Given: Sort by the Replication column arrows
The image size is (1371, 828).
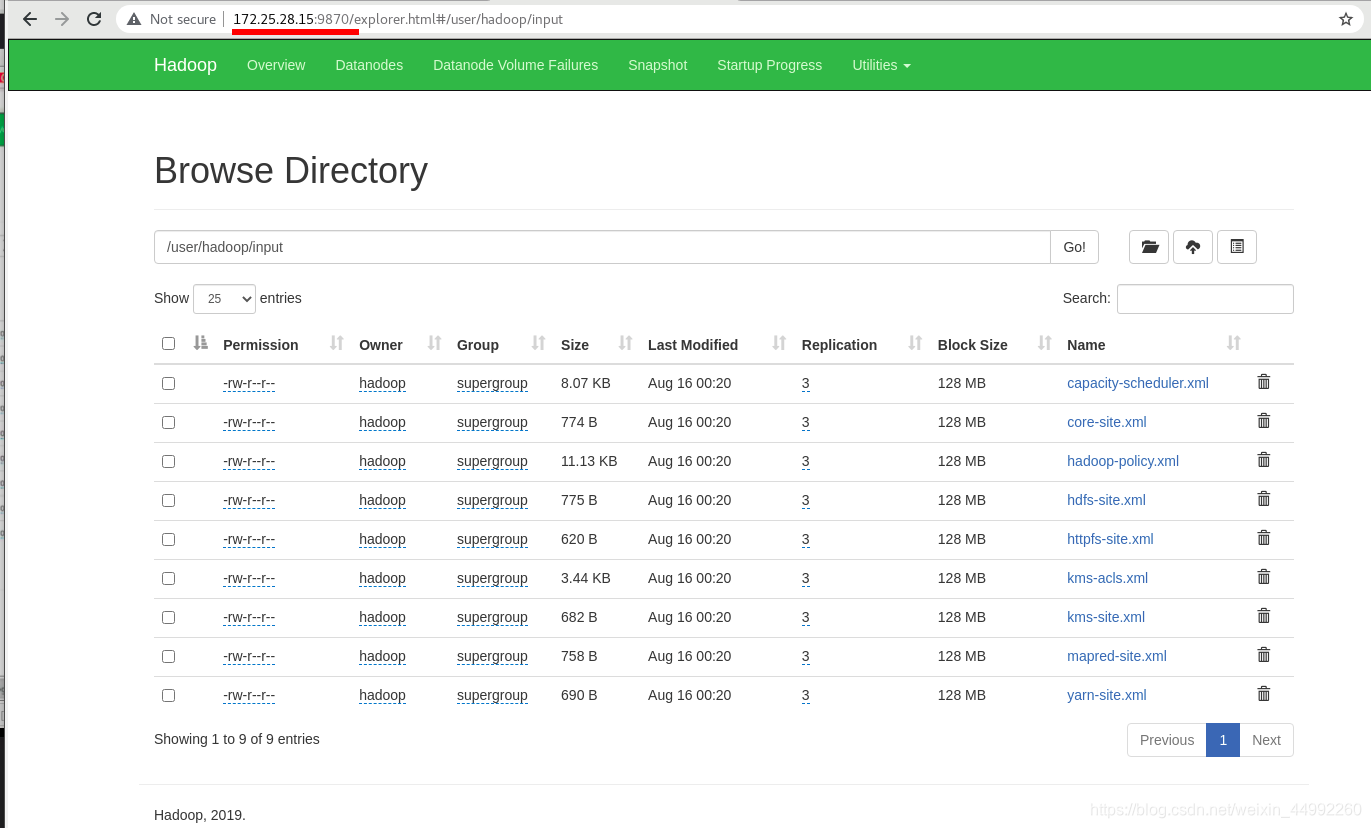Looking at the screenshot, I should (915, 343).
